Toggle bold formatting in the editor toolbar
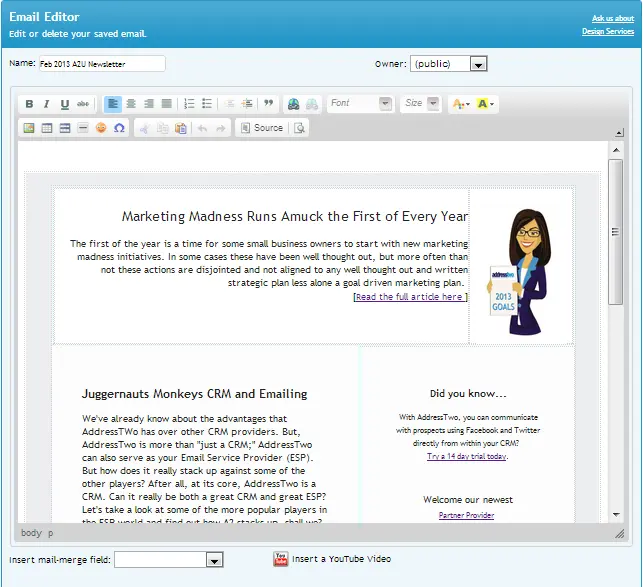This screenshot has height=587, width=643. 29,104
